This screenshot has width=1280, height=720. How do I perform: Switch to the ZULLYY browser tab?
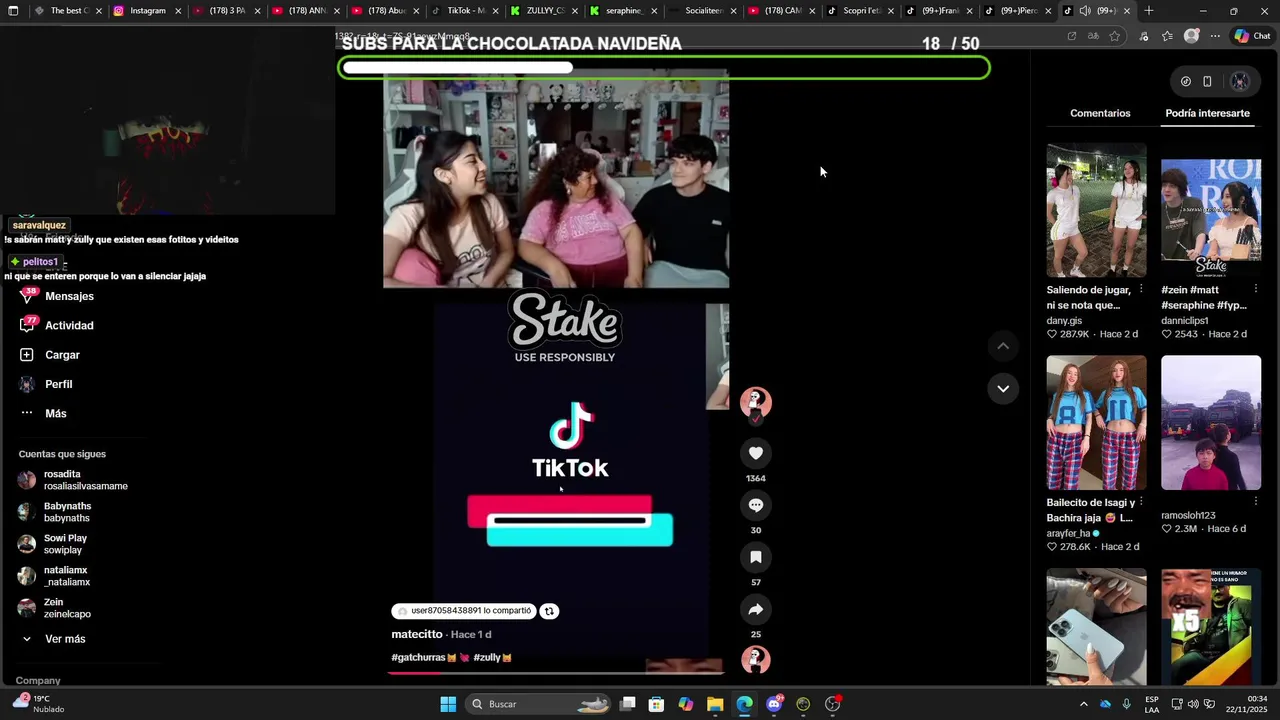tap(544, 11)
